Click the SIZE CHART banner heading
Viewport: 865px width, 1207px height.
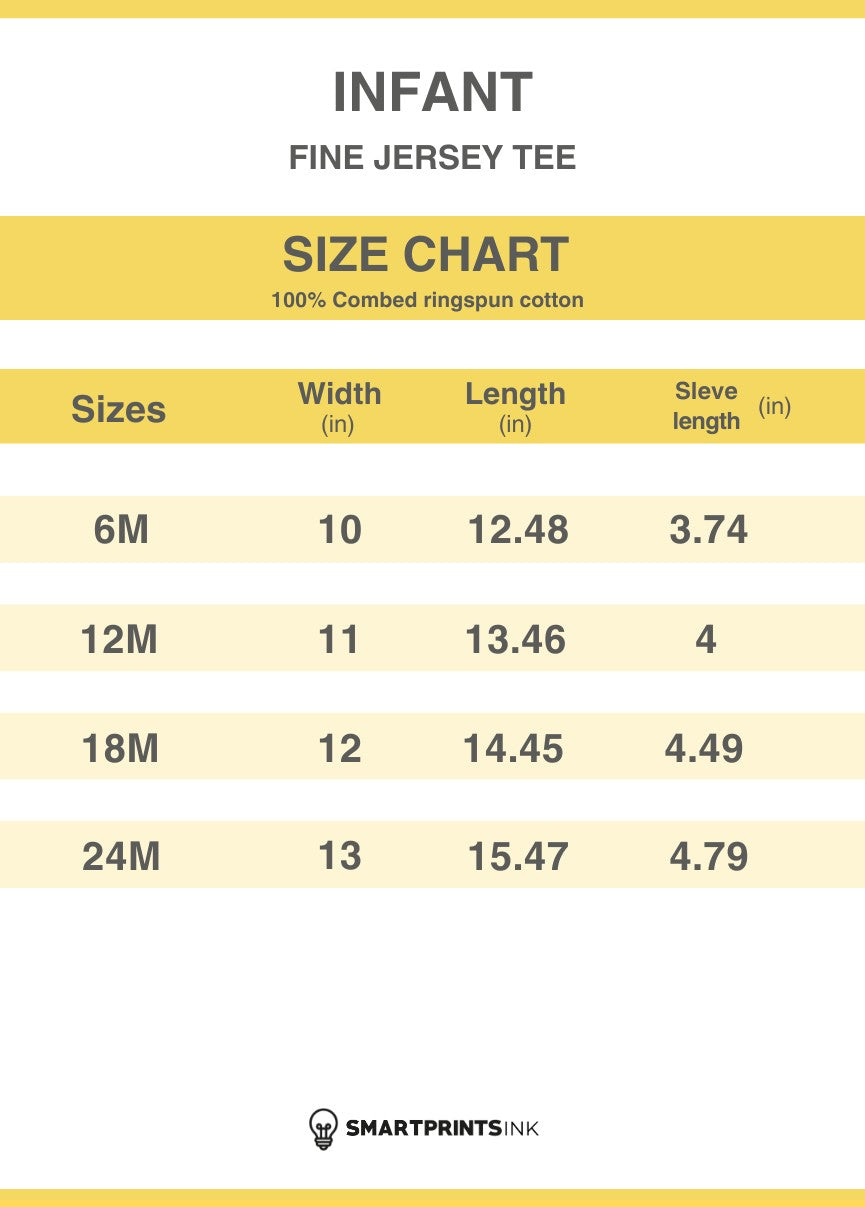click(x=426, y=255)
